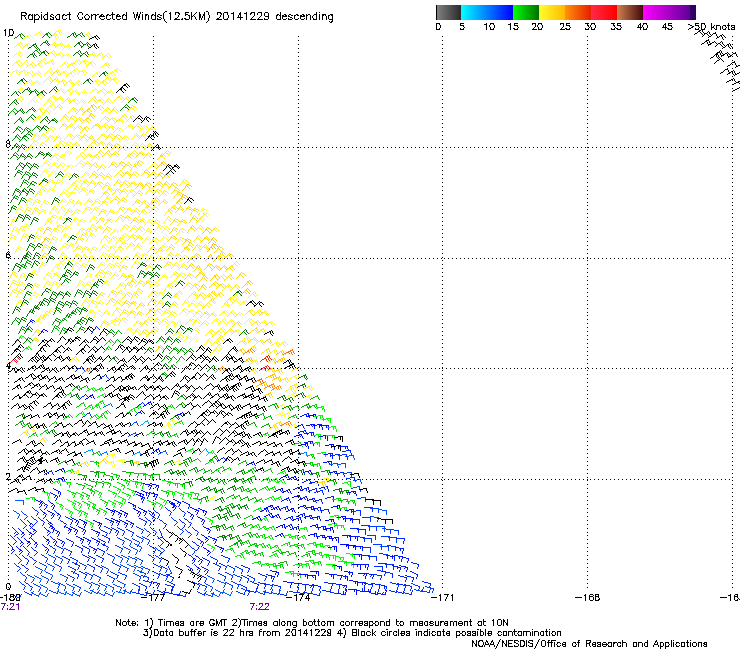Click the longitude label '-174'
The height and width of the screenshot is (650, 740).
tap(298, 598)
